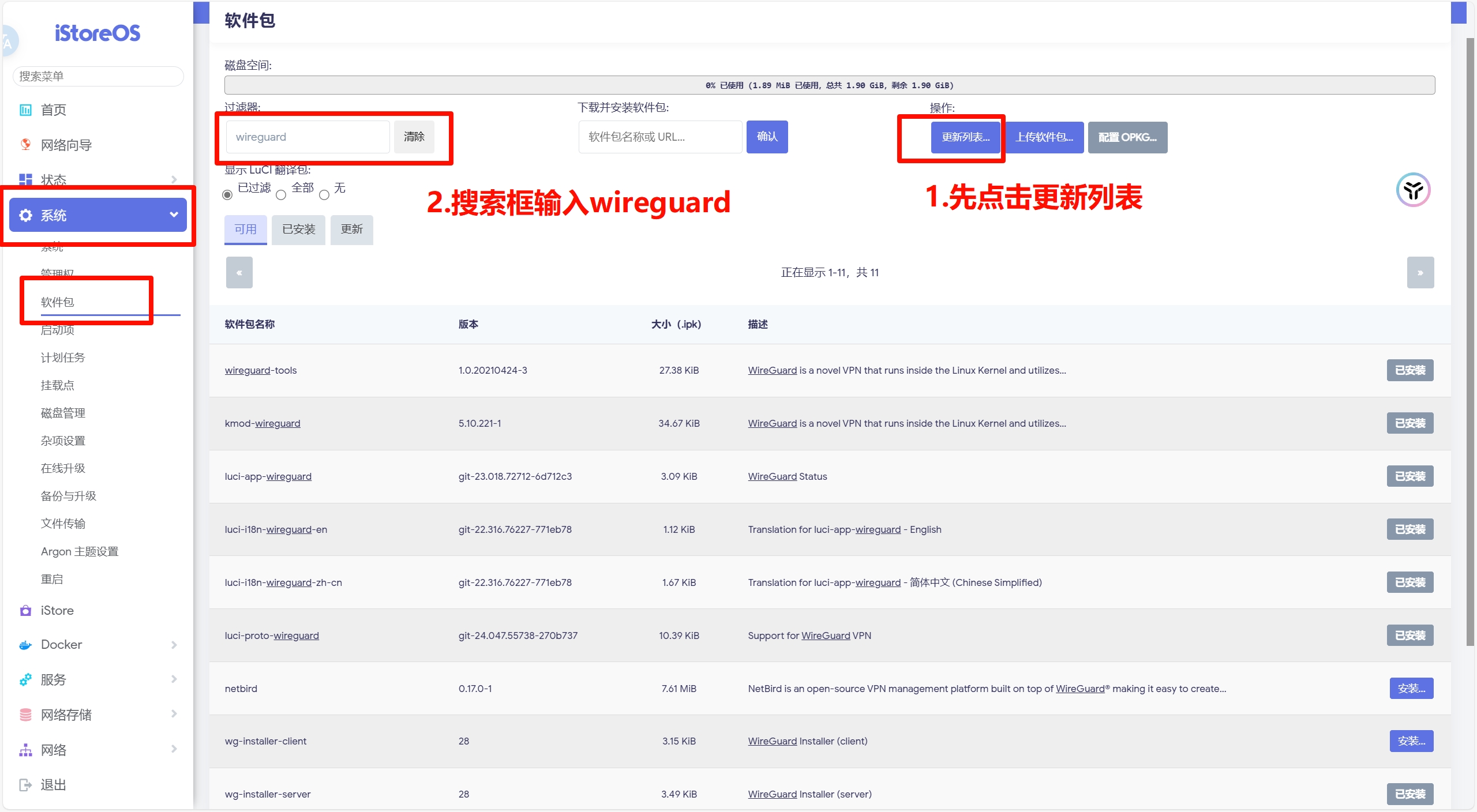Switch to the 已安装 tab
Screen dimensions: 1477x812
pyautogui.click(x=298, y=230)
